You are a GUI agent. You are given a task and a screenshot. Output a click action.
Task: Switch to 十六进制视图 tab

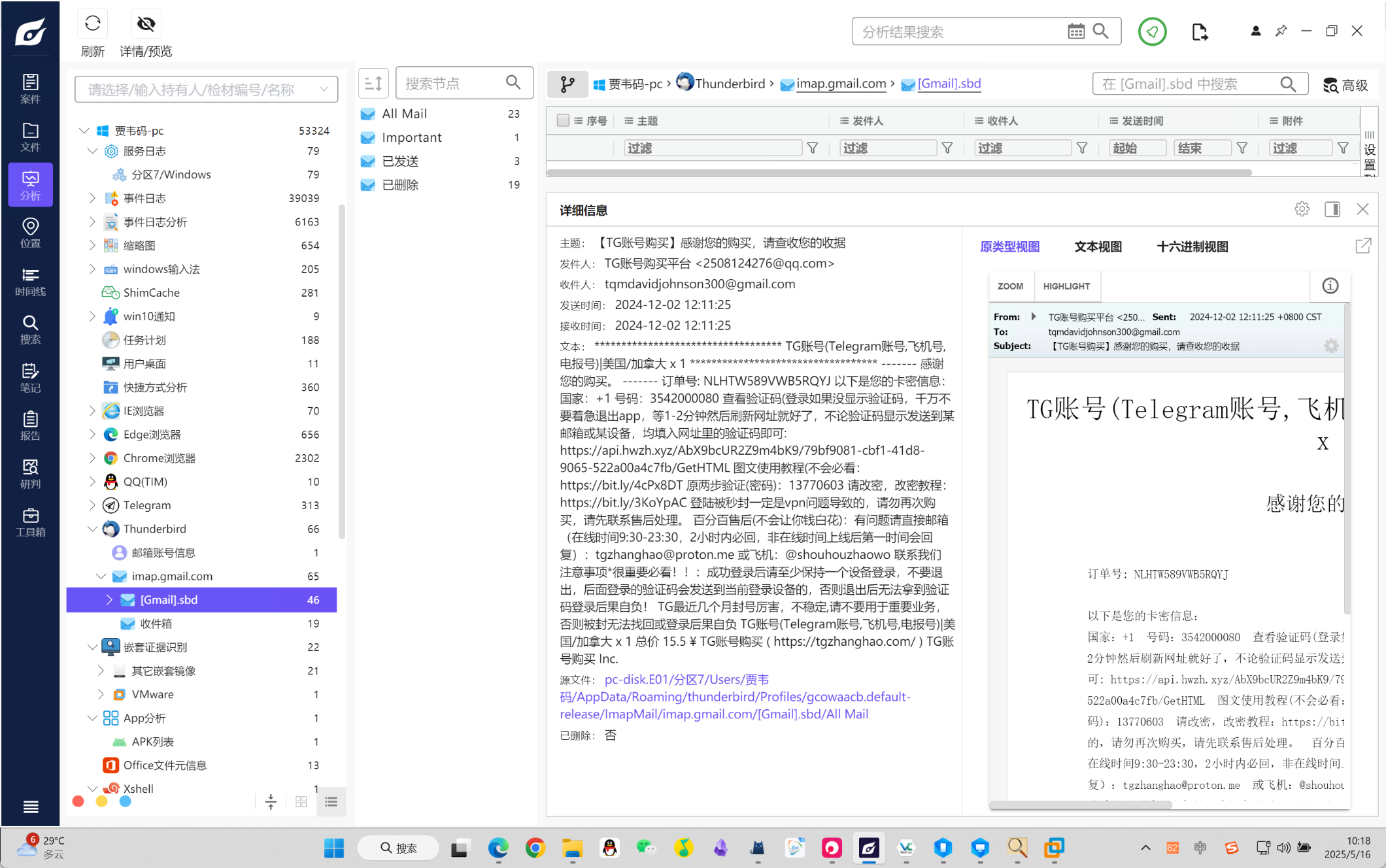pyautogui.click(x=1192, y=247)
